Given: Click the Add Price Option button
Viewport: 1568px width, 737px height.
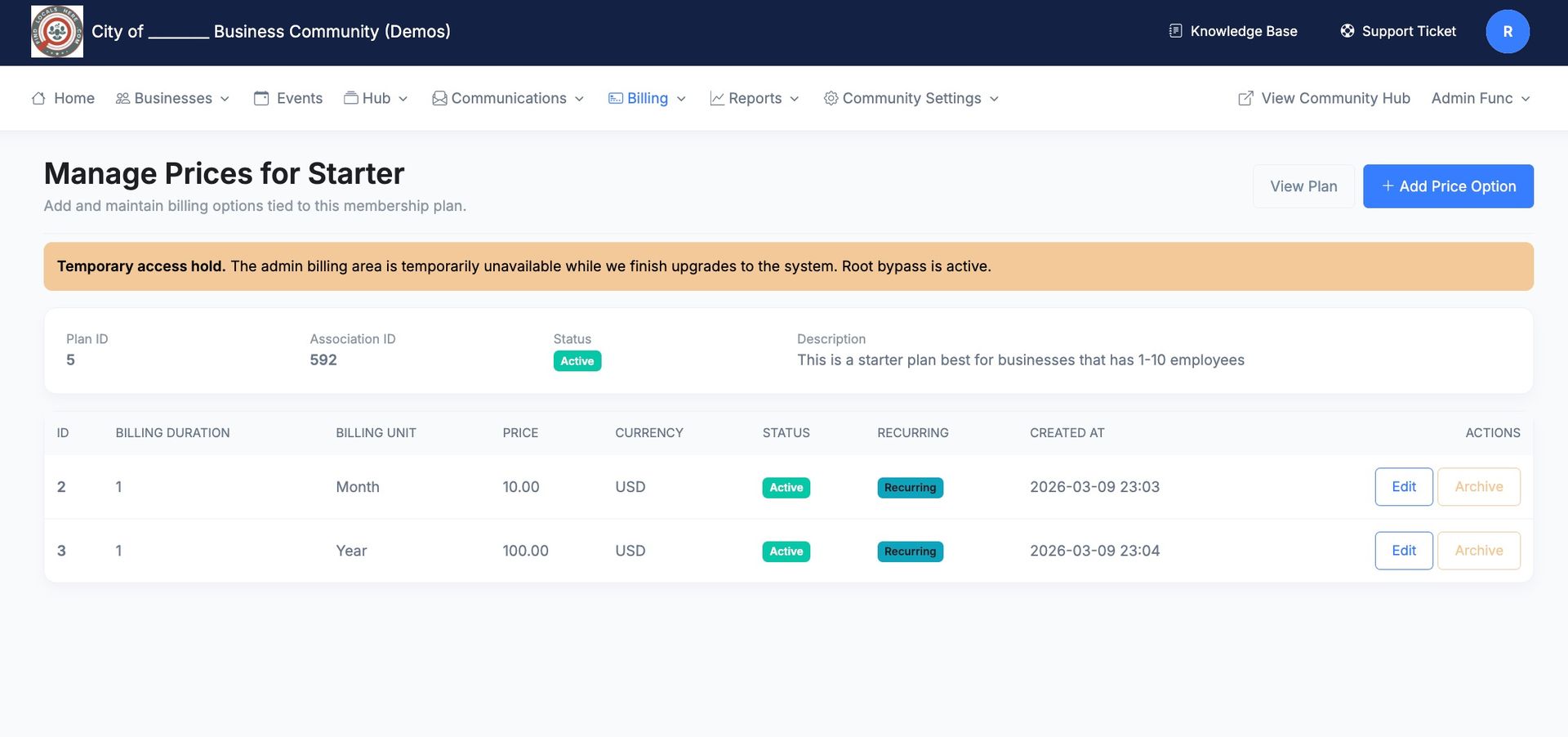Looking at the screenshot, I should [1448, 185].
